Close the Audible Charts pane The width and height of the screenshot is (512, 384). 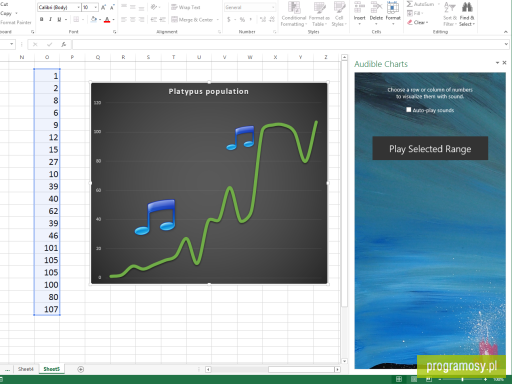(504, 63)
